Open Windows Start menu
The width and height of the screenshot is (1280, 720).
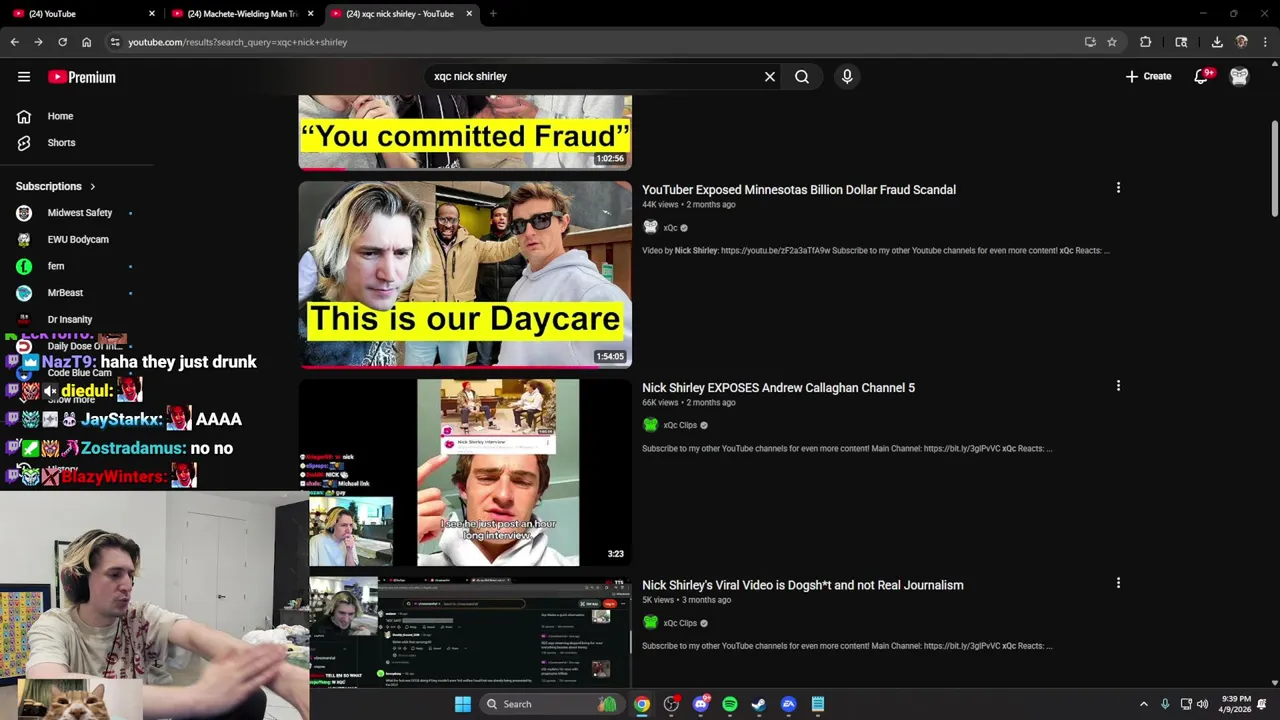[x=463, y=704]
